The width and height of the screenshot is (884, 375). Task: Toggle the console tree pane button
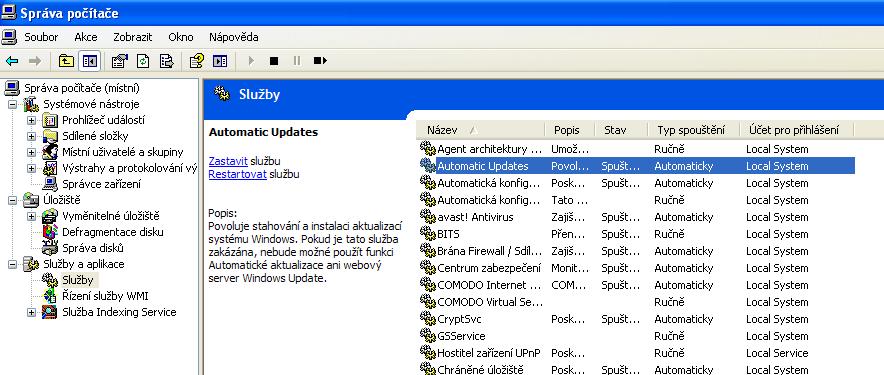pos(89,61)
